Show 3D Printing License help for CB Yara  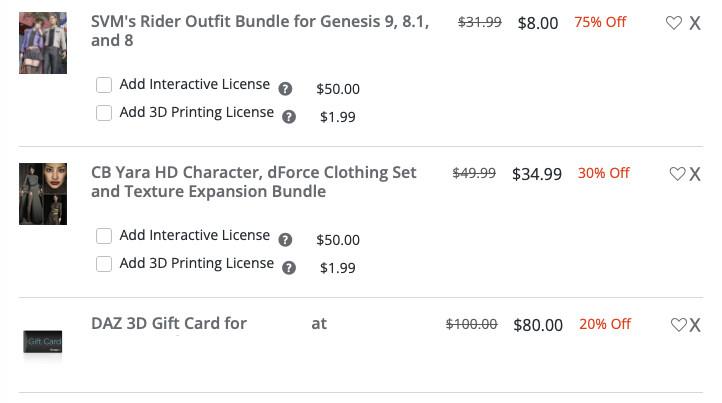tap(289, 267)
